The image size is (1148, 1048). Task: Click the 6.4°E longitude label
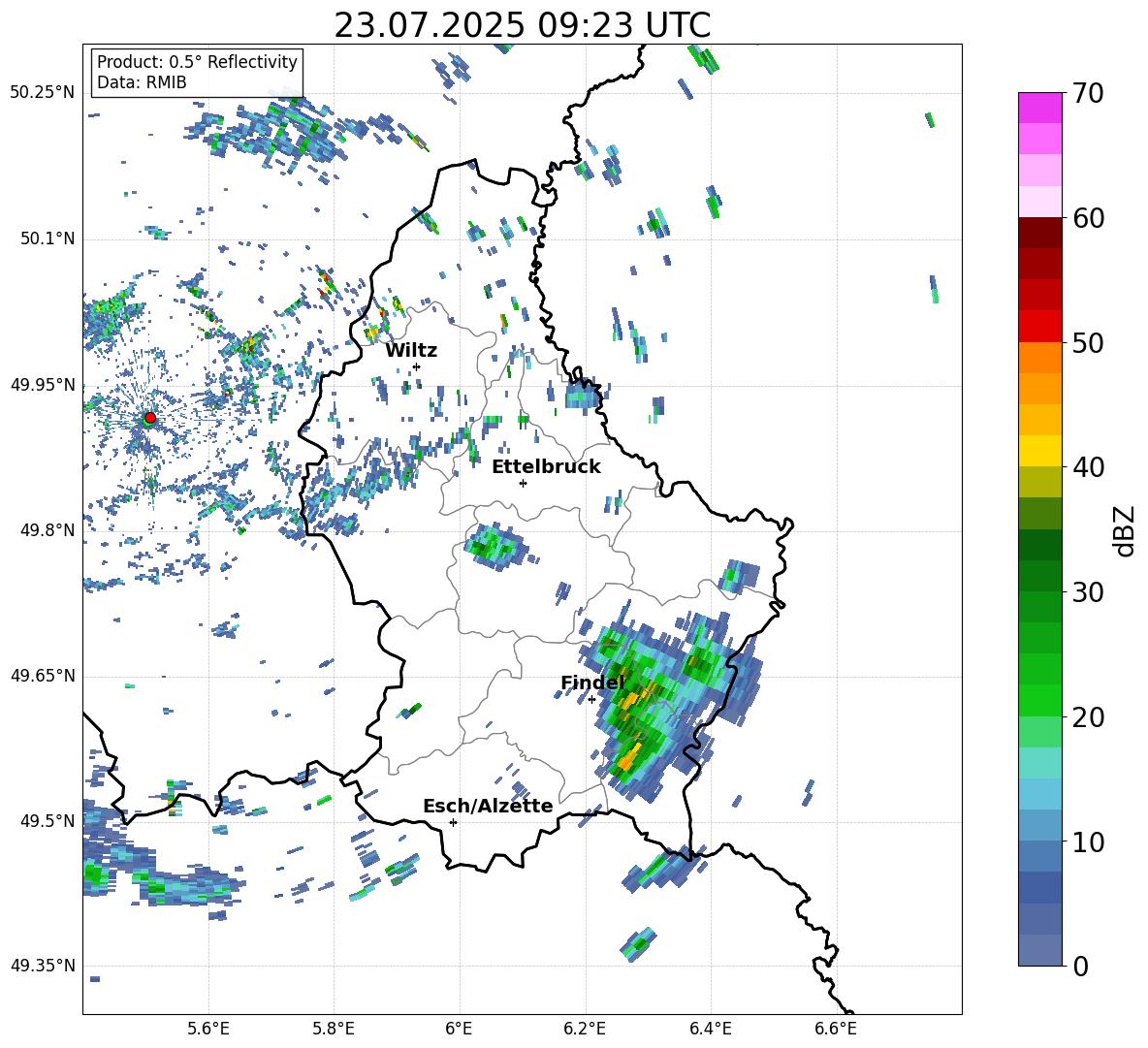point(710,1030)
